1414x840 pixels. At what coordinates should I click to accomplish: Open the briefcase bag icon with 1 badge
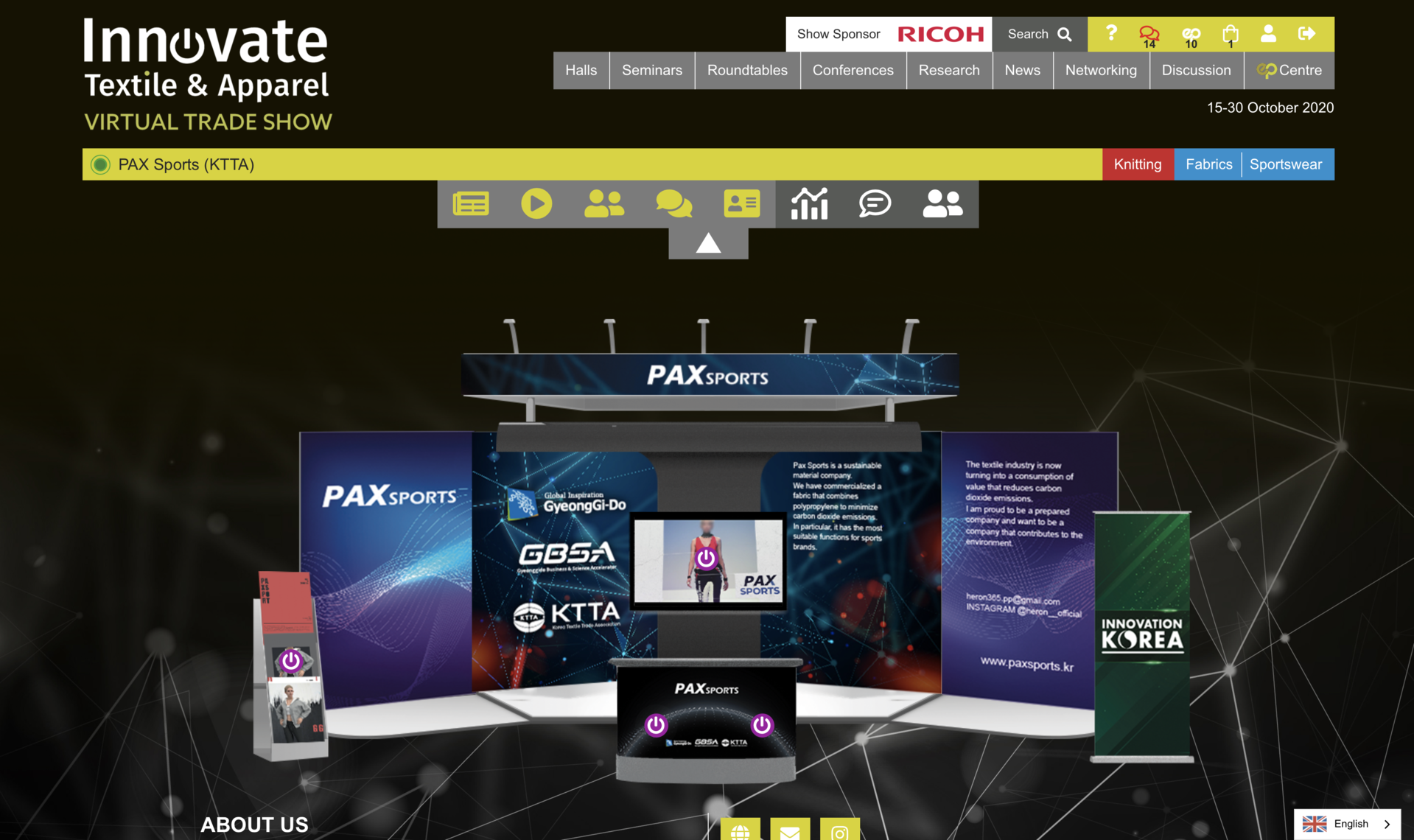pos(1230,35)
